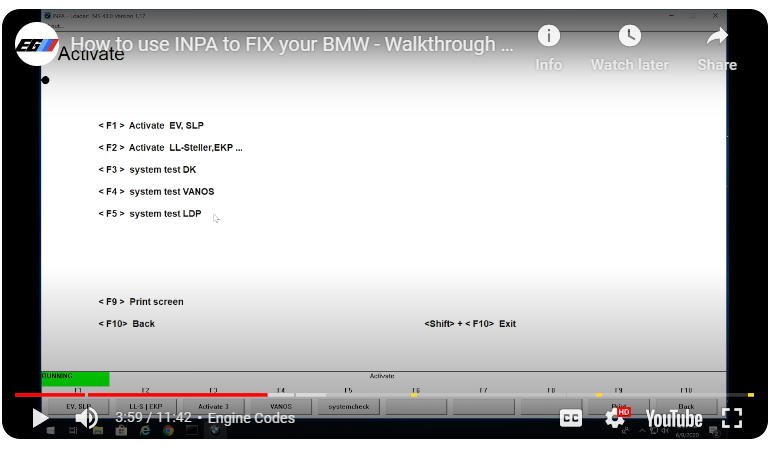Enter fullscreen mode
Viewport: 779px width, 454px height.
click(x=732, y=418)
